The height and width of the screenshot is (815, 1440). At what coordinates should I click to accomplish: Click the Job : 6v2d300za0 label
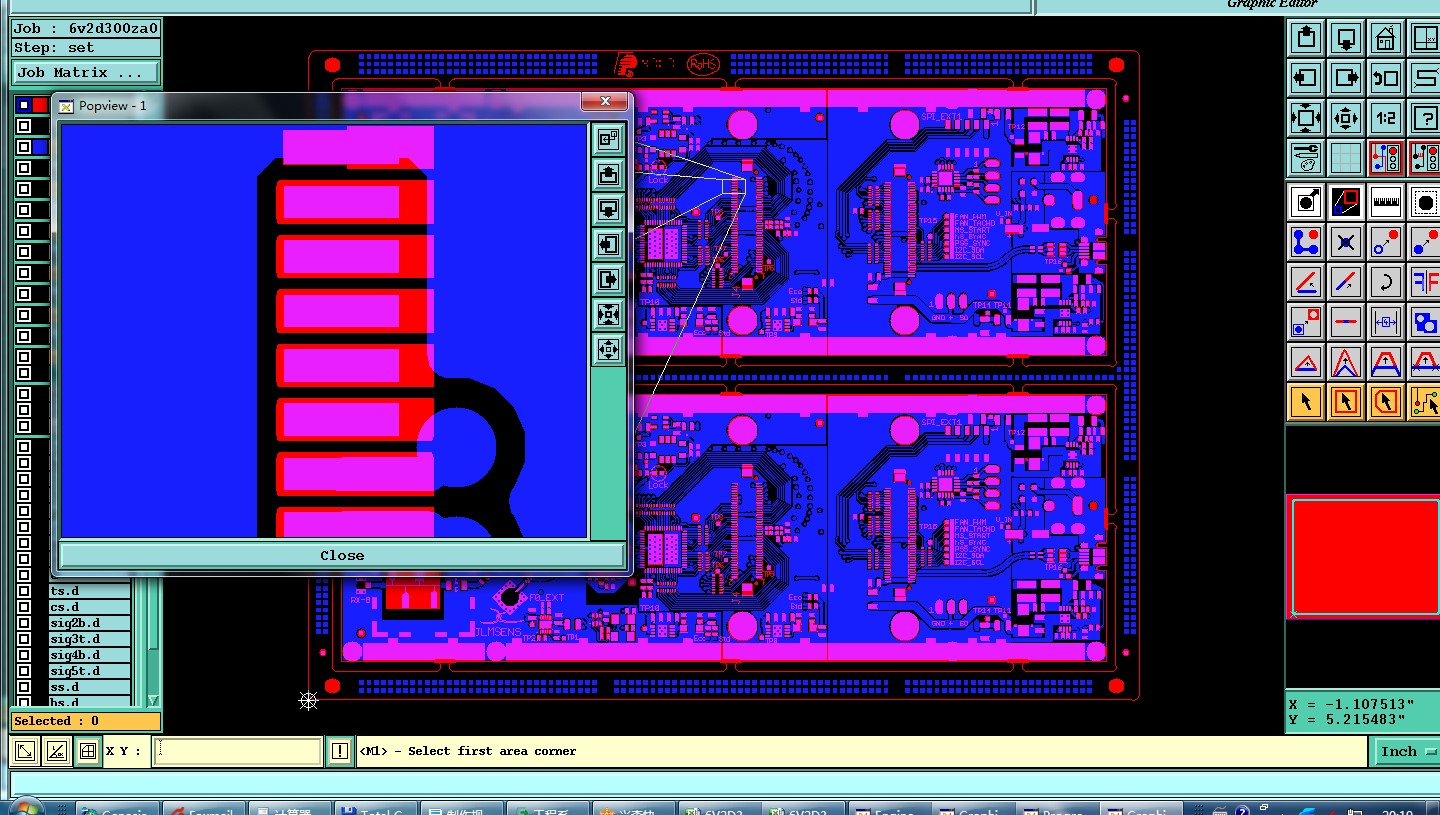(x=86, y=28)
